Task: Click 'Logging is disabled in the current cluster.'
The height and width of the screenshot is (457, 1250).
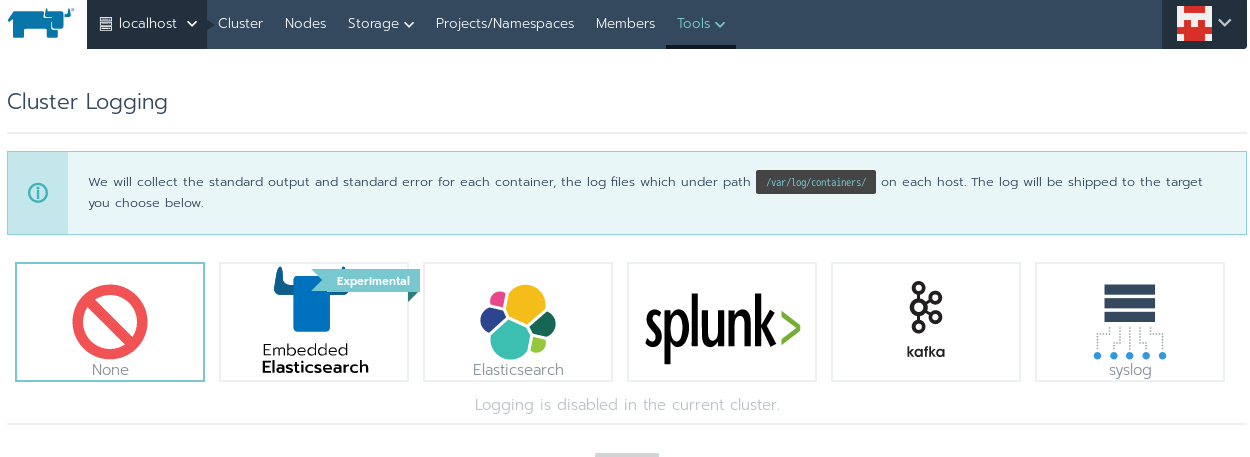Action: coord(627,405)
